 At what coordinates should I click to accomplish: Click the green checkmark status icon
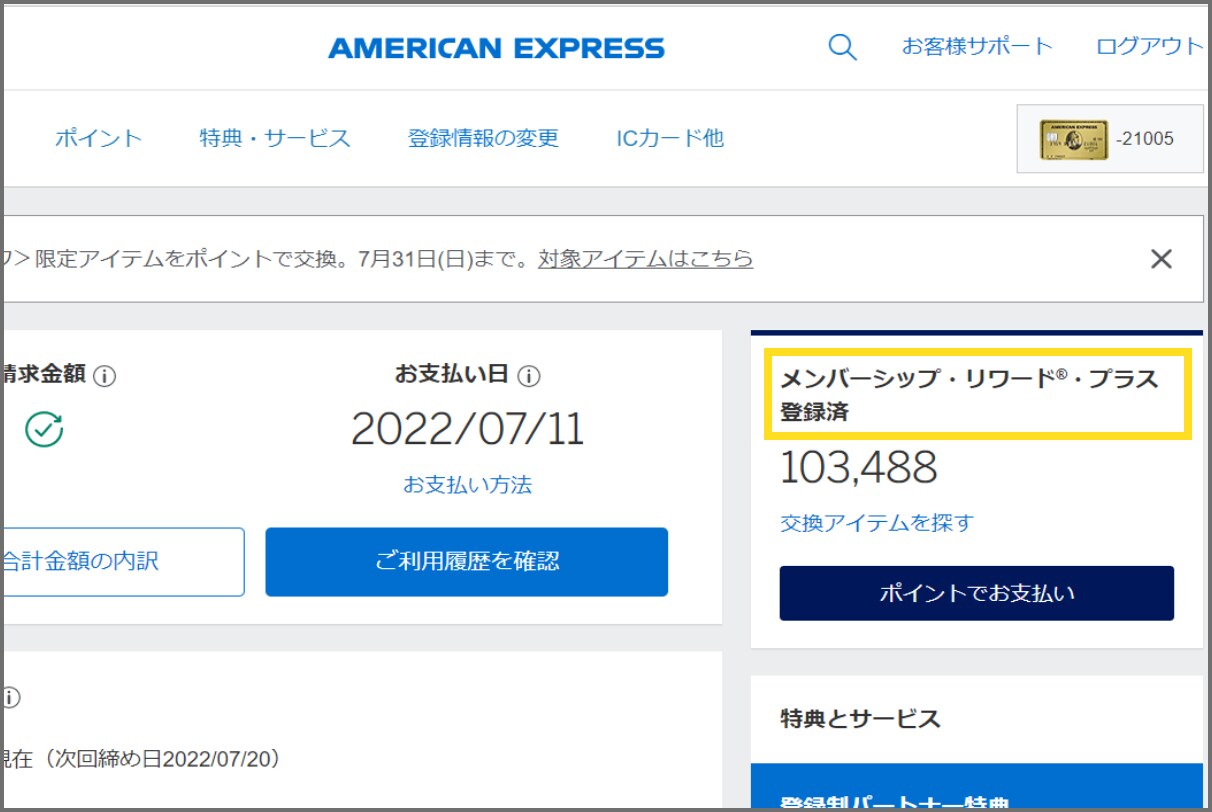pyautogui.click(x=44, y=429)
